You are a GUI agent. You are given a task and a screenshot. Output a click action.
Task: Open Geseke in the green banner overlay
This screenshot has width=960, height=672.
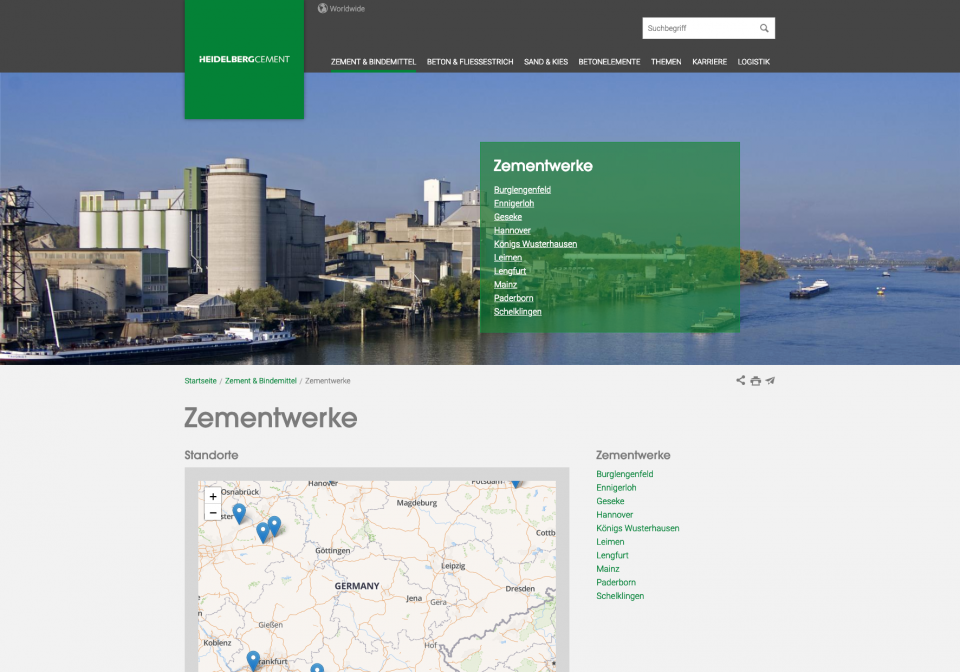(508, 217)
